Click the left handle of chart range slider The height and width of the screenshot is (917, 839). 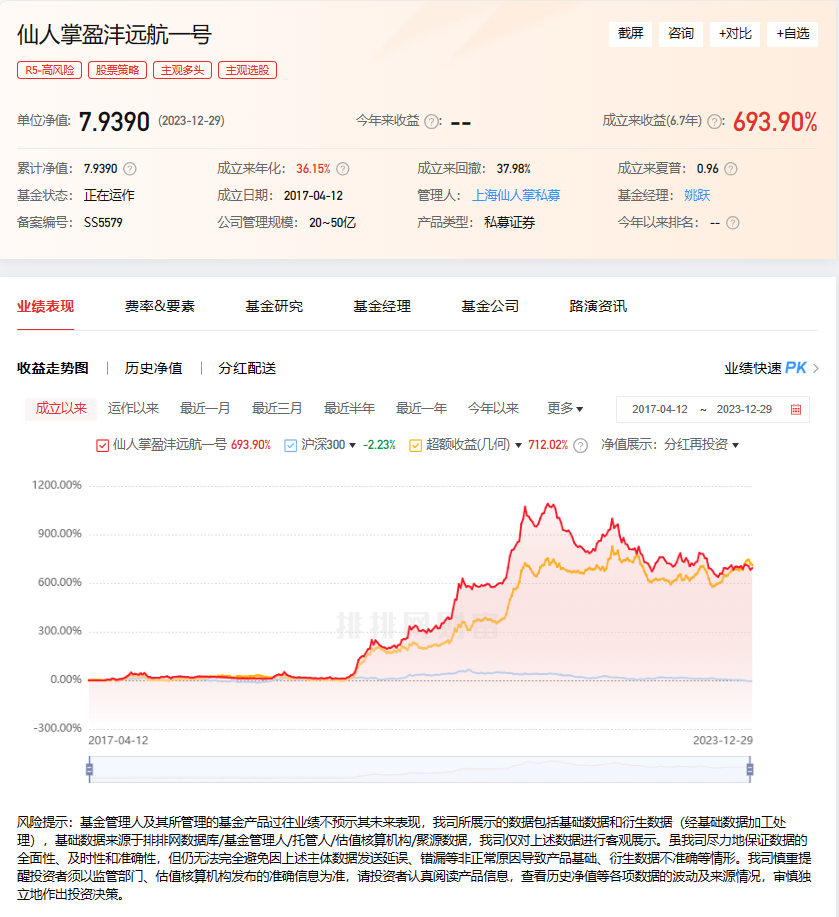[x=89, y=769]
